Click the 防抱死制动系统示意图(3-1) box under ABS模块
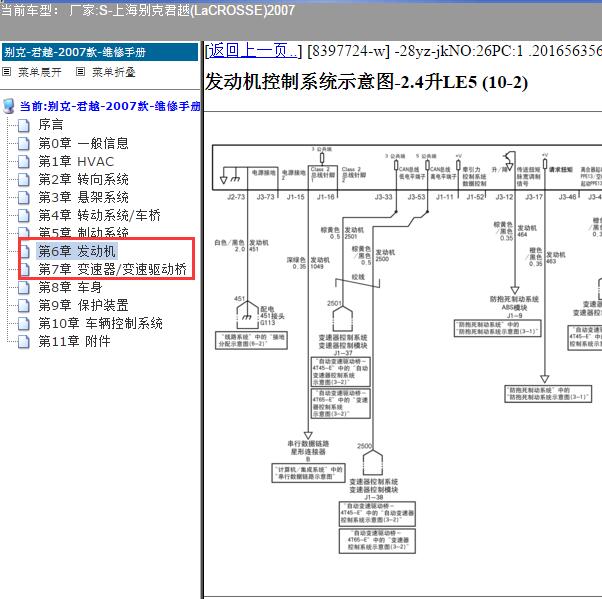 [x=498, y=328]
